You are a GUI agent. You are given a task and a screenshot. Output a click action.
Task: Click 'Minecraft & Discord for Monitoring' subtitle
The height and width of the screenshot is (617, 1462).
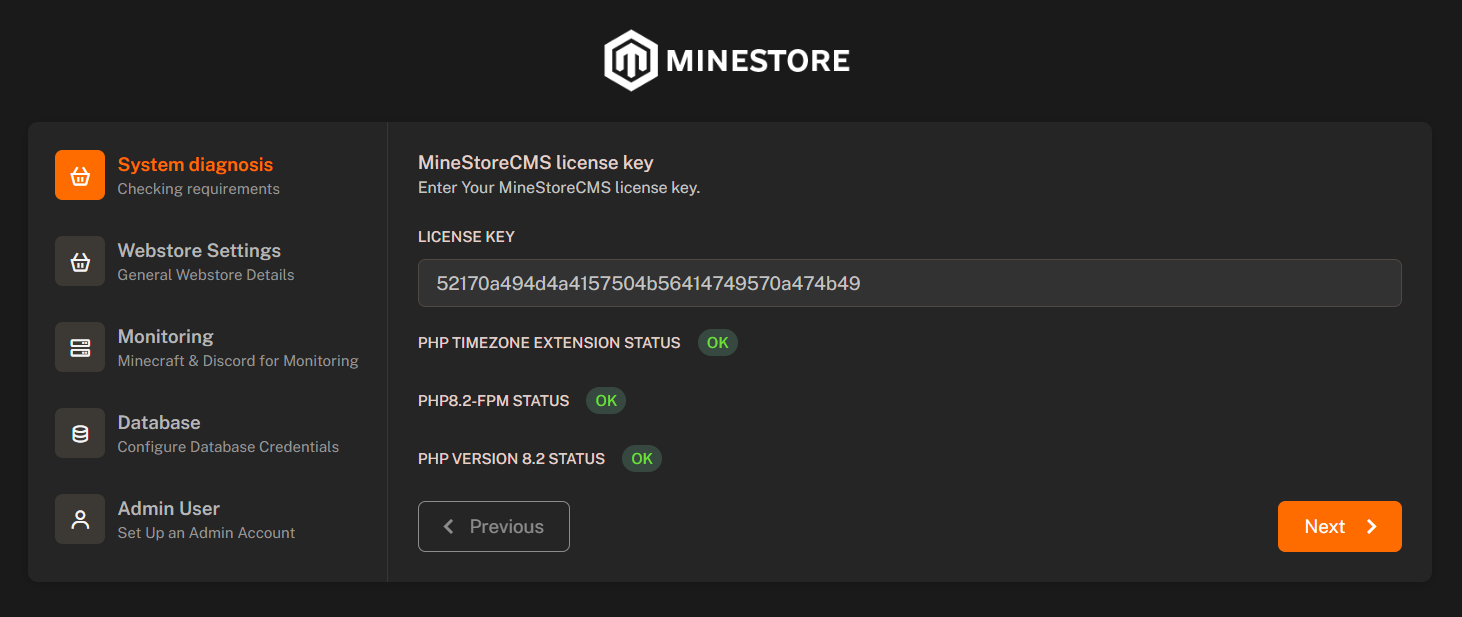(x=238, y=361)
